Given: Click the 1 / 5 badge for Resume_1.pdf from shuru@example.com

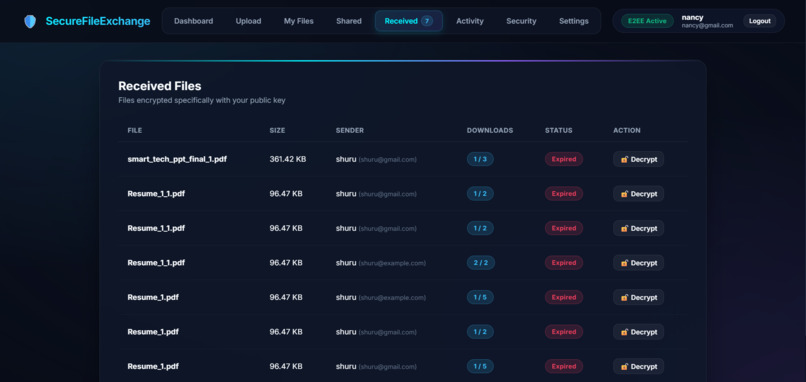Looking at the screenshot, I should pyautogui.click(x=480, y=297).
